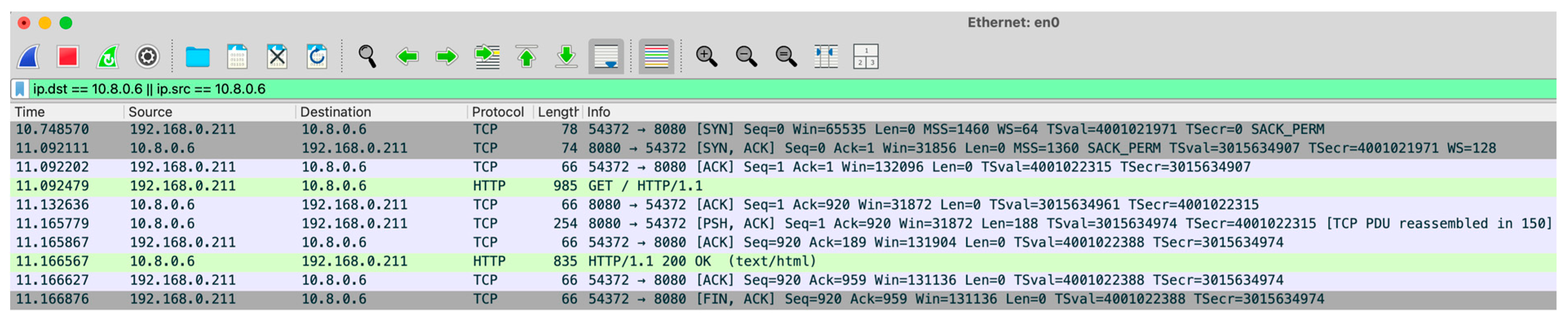Screen dimensions: 1568x323
Task: Toggle auto-scroll during live capture
Action: point(606,57)
